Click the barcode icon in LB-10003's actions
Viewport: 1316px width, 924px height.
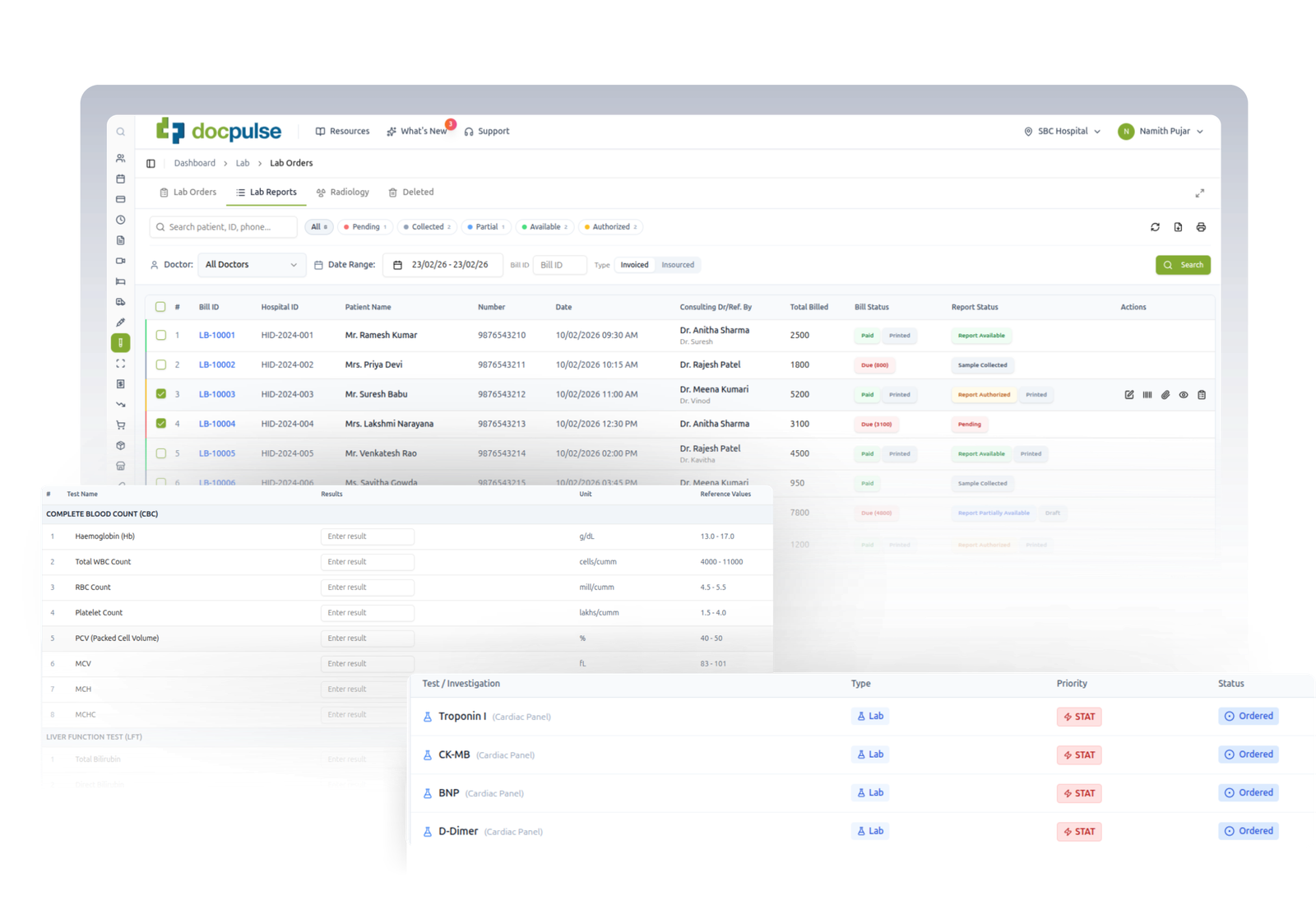[x=1147, y=395]
